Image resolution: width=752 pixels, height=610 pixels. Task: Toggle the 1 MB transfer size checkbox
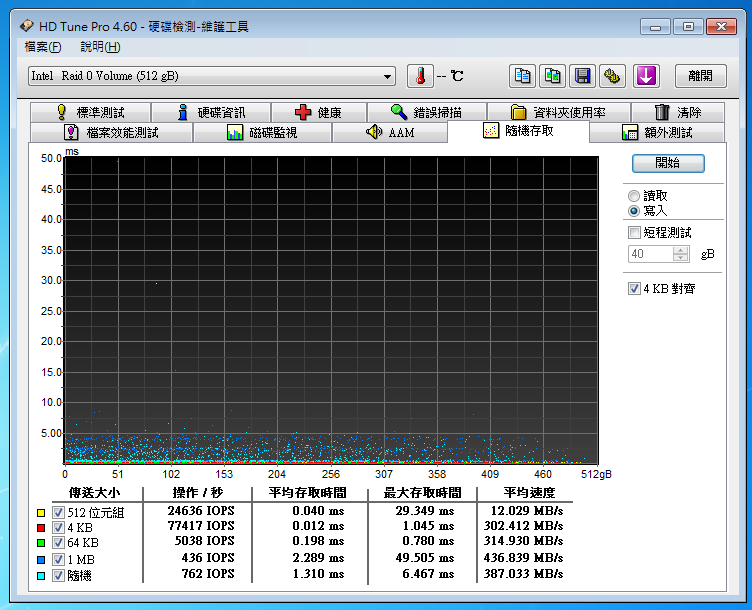click(x=59, y=559)
